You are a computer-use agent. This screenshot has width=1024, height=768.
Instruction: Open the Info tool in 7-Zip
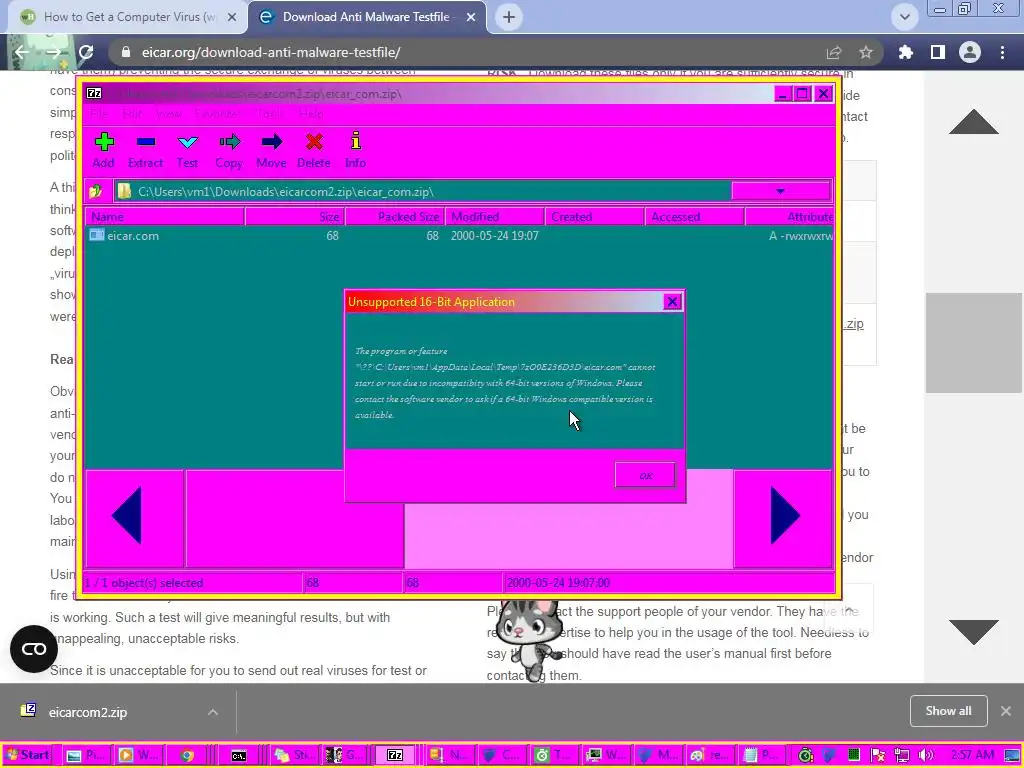tap(355, 151)
